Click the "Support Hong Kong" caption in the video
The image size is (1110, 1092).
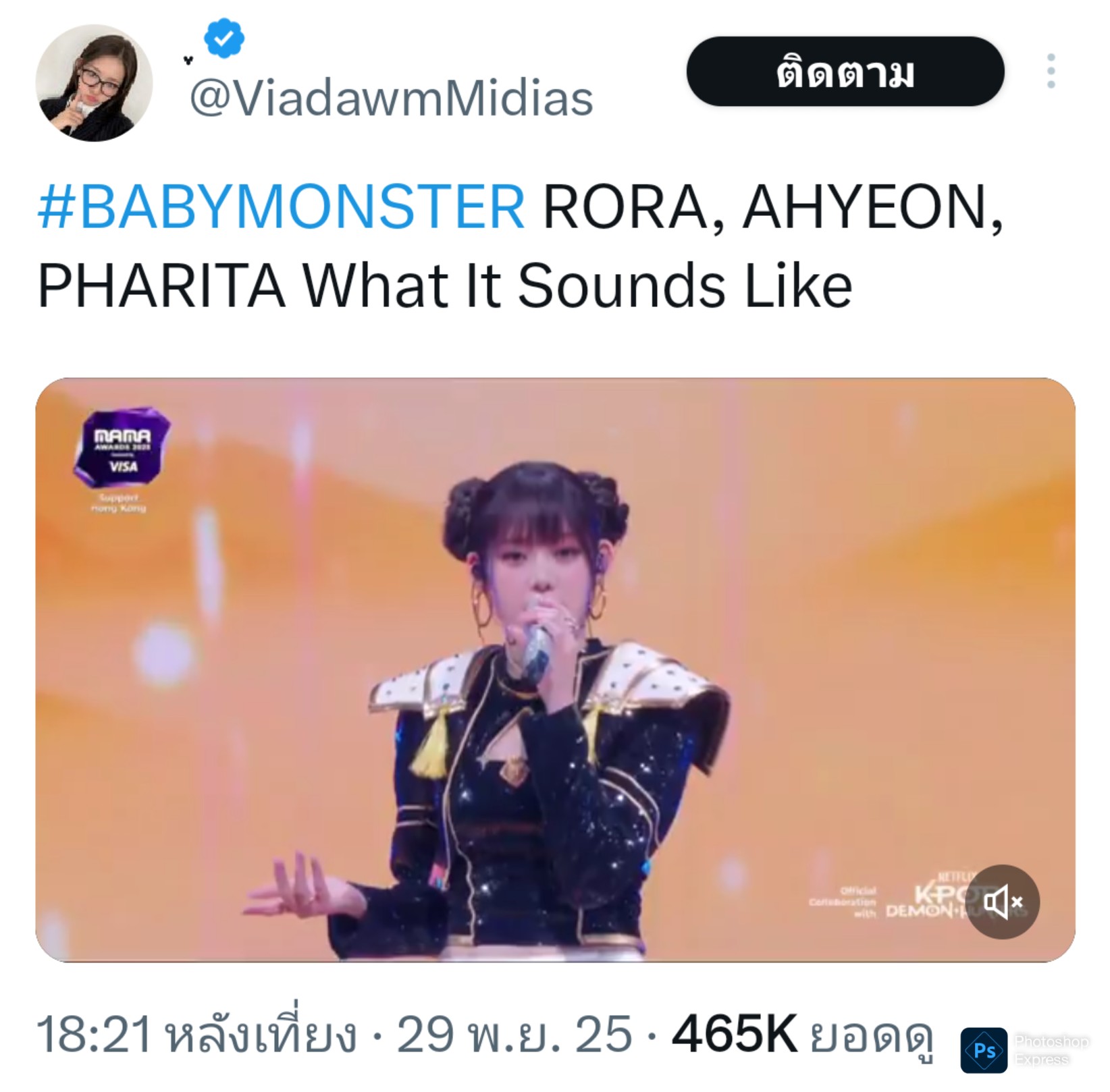119,503
